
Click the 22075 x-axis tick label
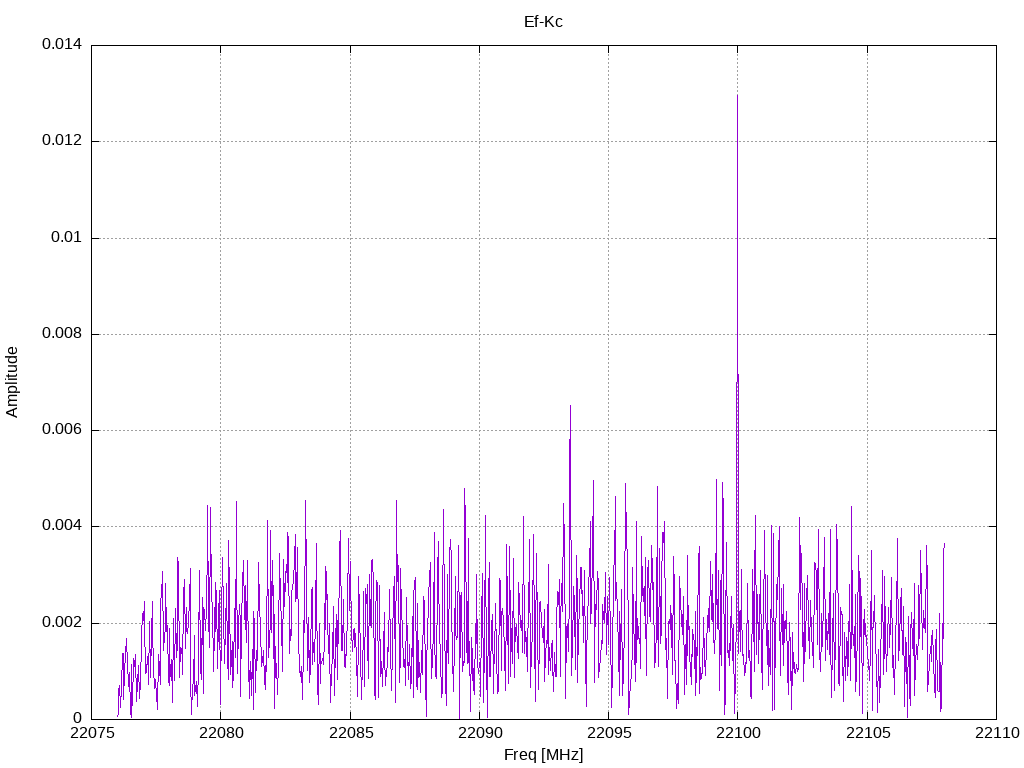(x=91, y=734)
